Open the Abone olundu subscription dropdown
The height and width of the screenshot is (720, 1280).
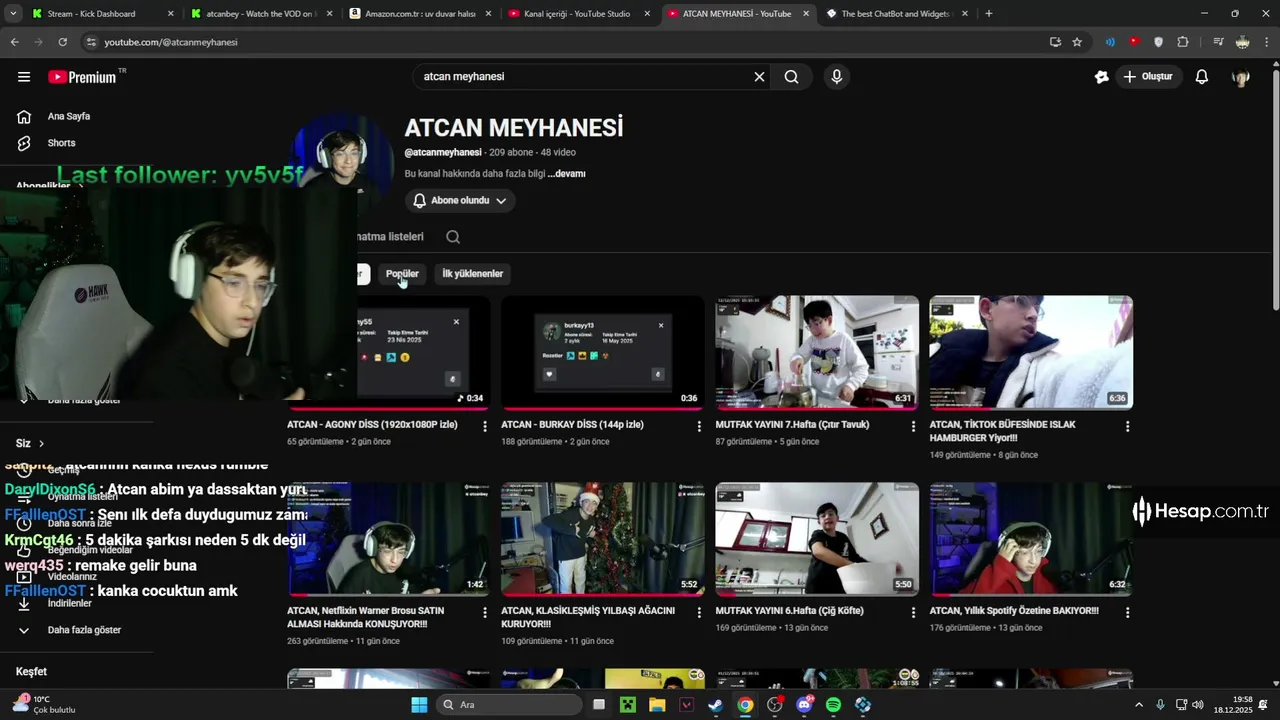click(460, 201)
